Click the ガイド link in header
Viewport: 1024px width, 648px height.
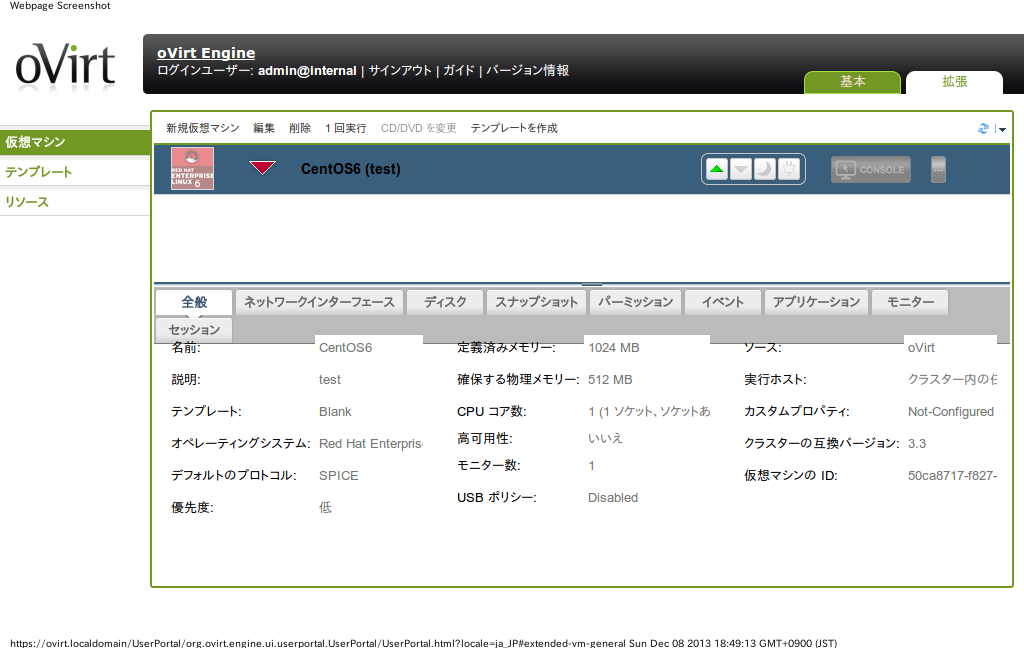[459, 71]
